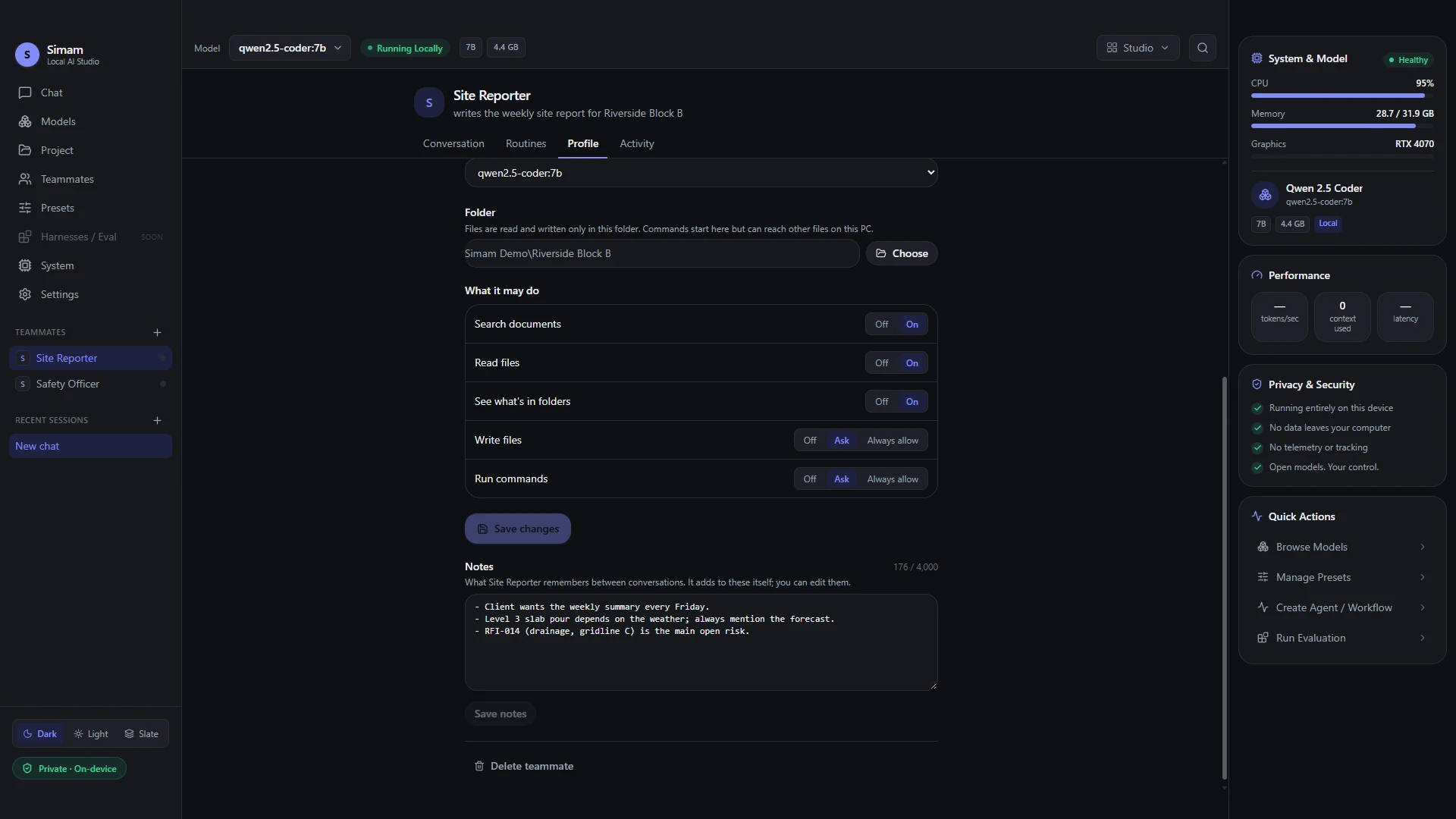Click the search magnifier icon in header

pos(1202,48)
